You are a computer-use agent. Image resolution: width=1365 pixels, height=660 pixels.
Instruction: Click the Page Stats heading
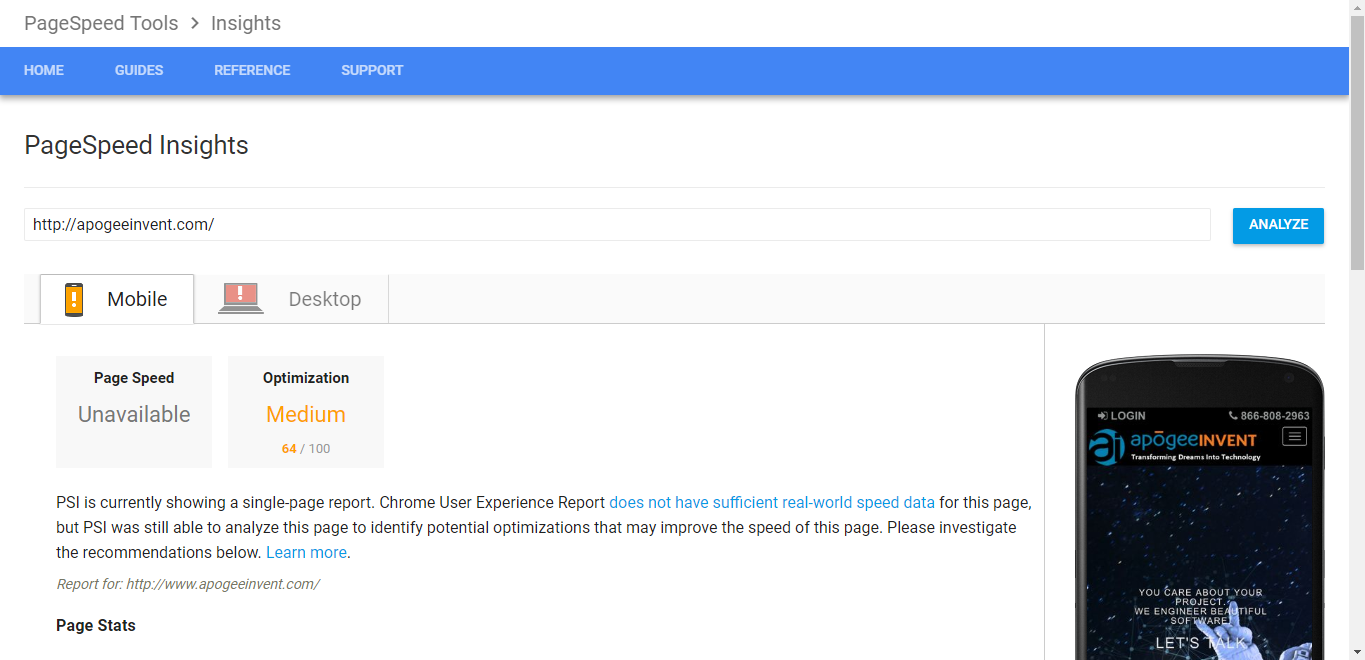pos(96,626)
